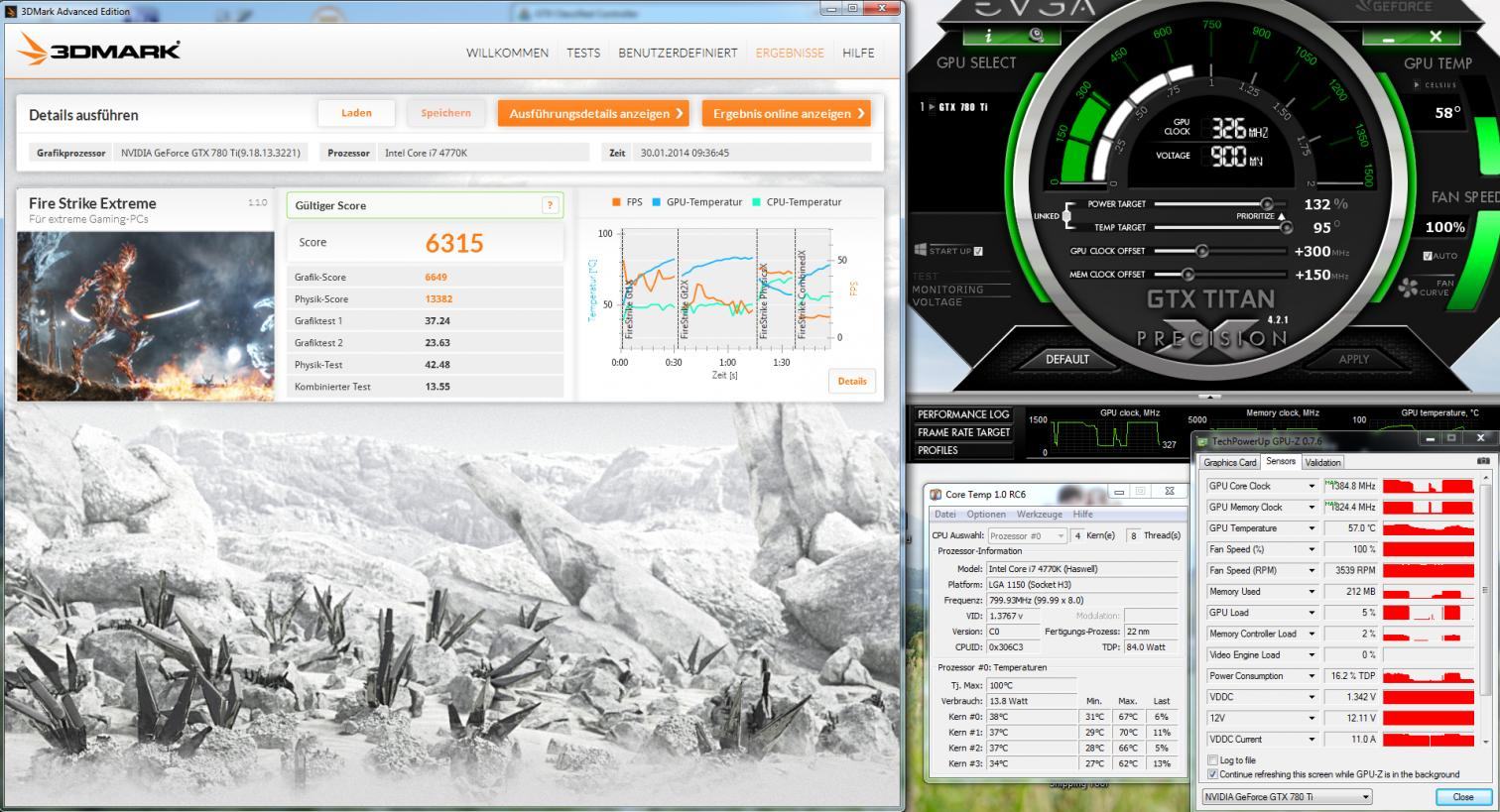
Task: Click the help question mark beside Gültiger Score
Action: [550, 205]
